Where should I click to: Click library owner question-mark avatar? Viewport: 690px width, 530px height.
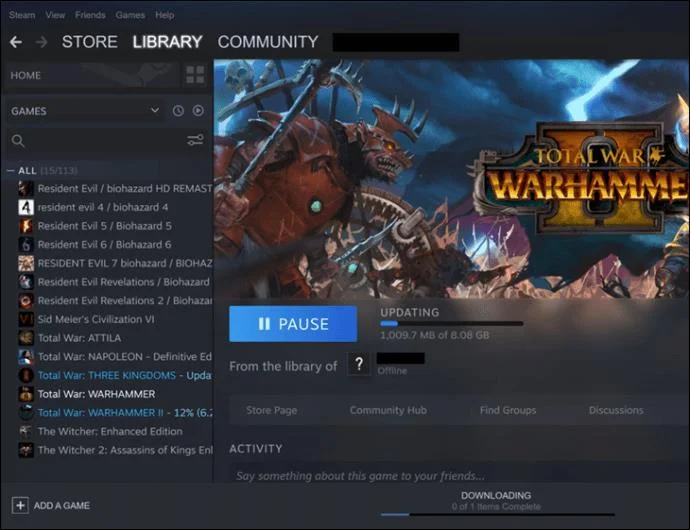[x=359, y=364]
